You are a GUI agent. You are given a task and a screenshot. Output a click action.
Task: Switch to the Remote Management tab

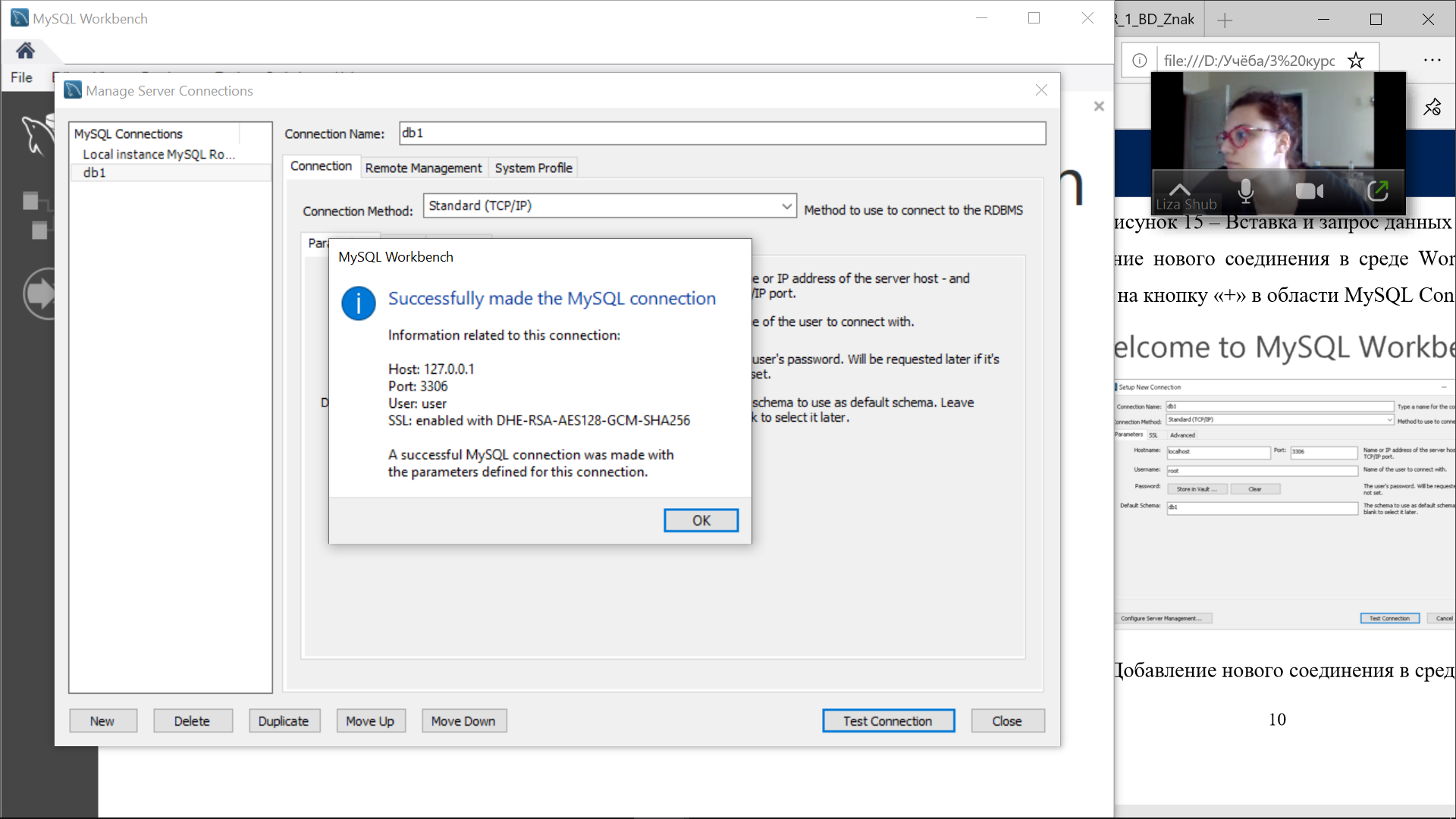(x=423, y=168)
